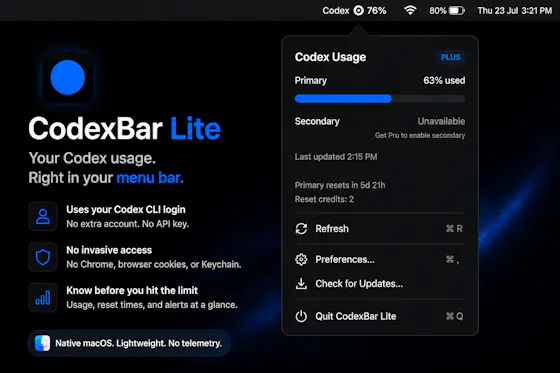Image resolution: width=560 pixels, height=373 pixels.
Task: Click "Uses your Codex CLI login" heading
Action: [x=126, y=210]
